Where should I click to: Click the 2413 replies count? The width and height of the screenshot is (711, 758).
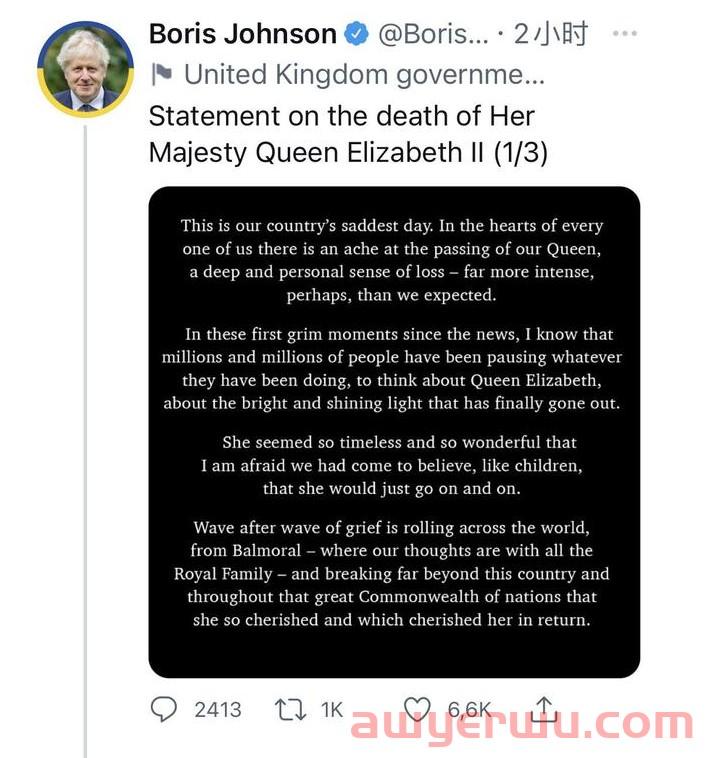[218, 710]
